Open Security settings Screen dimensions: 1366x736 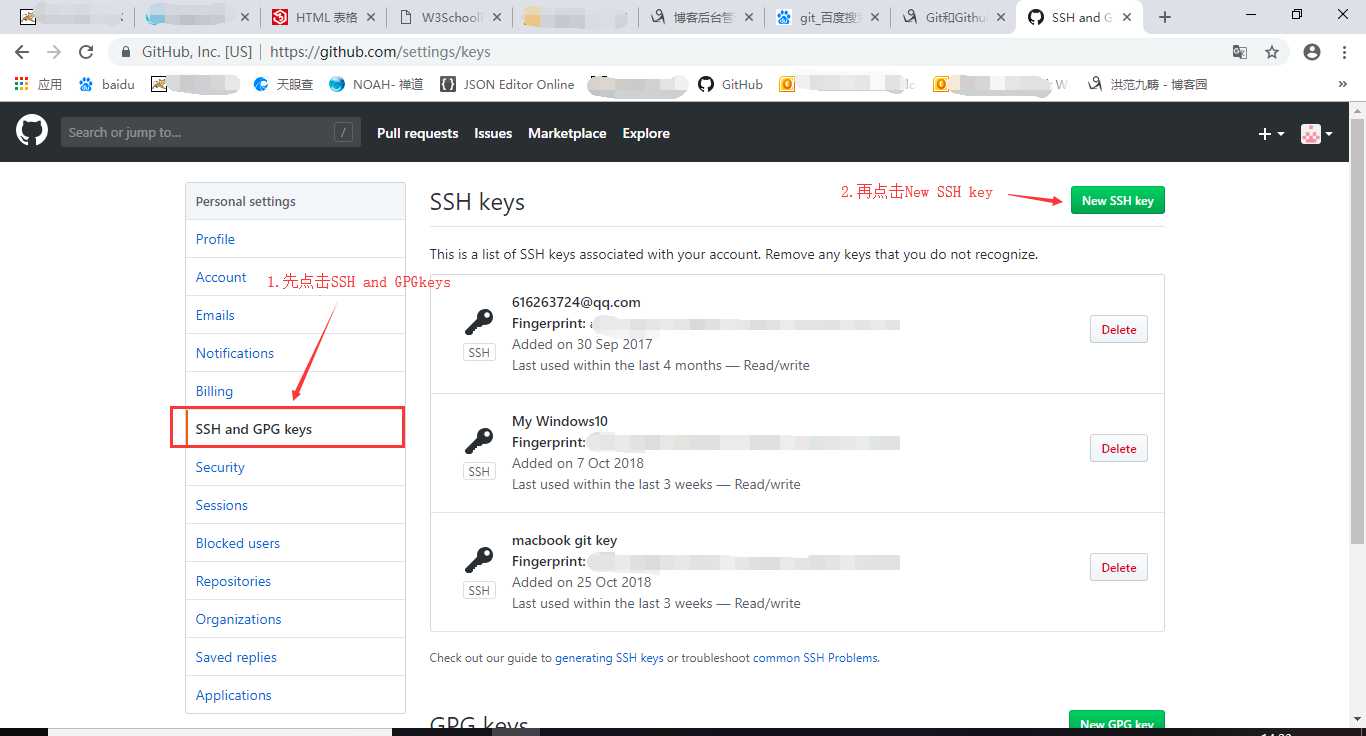pyautogui.click(x=295, y=467)
